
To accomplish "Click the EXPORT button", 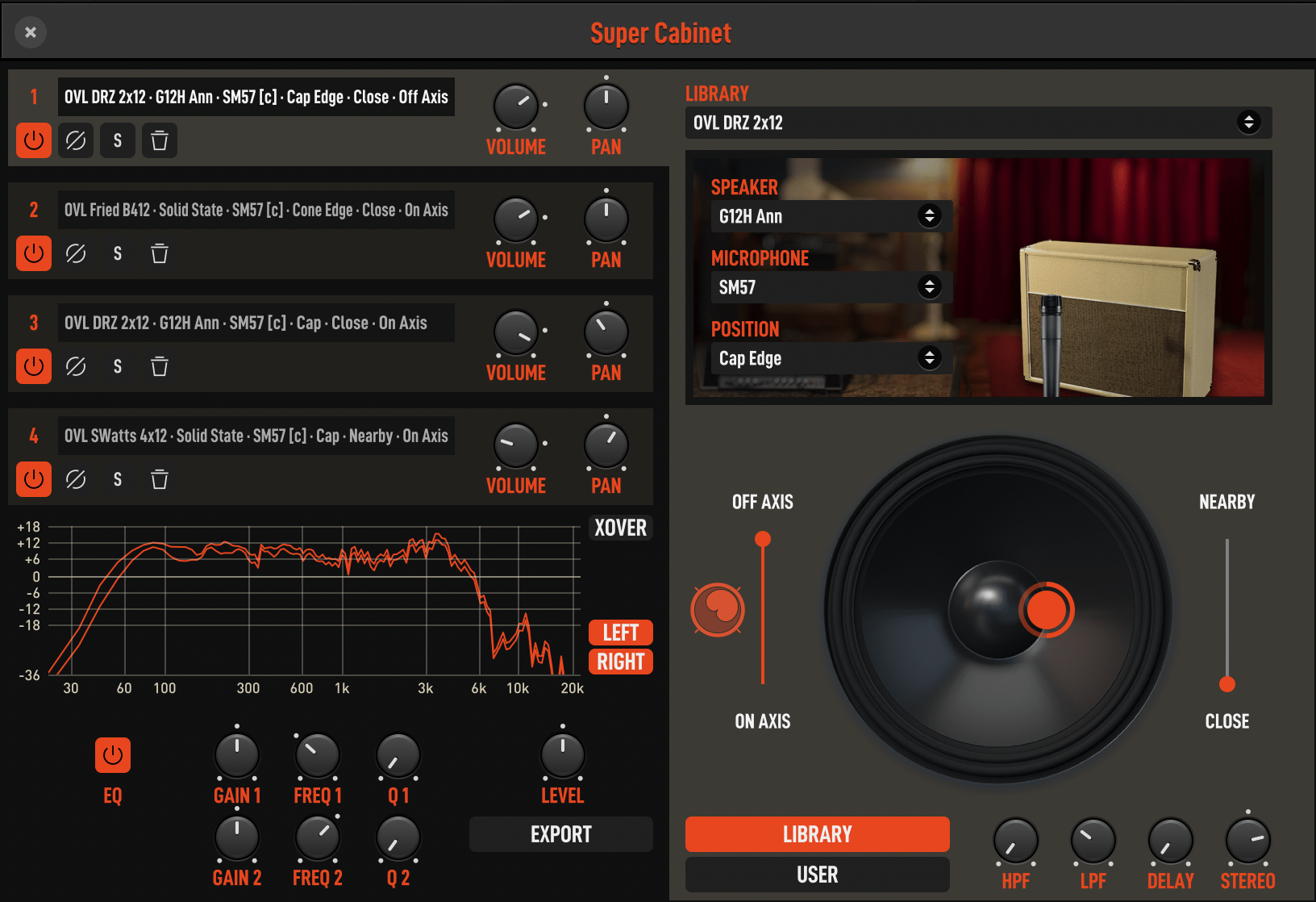I will coord(560,834).
